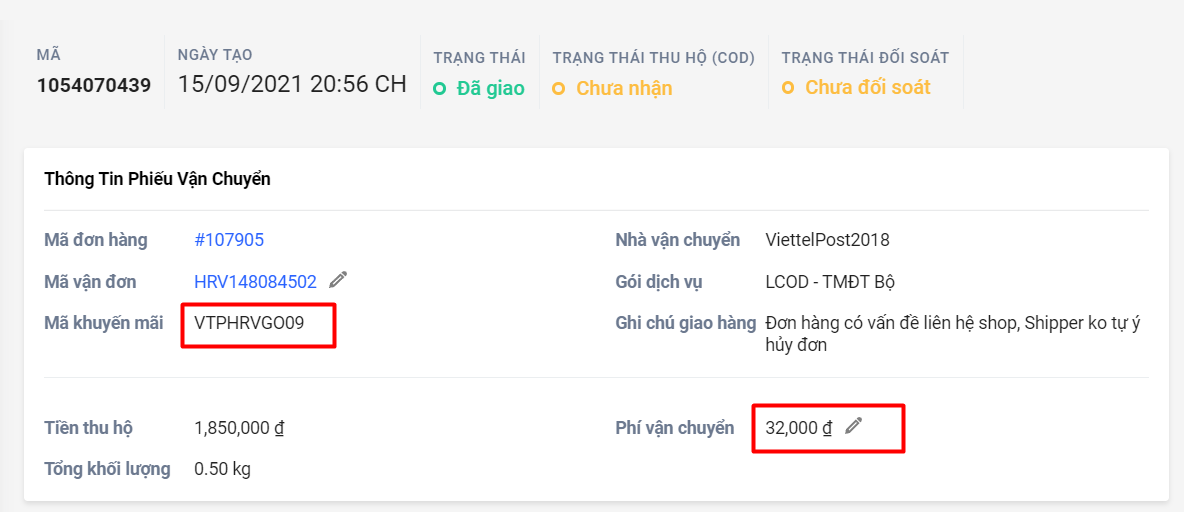Click carrier name ViettelPost2018
Image resolution: width=1184 pixels, height=512 pixels.
[827, 240]
